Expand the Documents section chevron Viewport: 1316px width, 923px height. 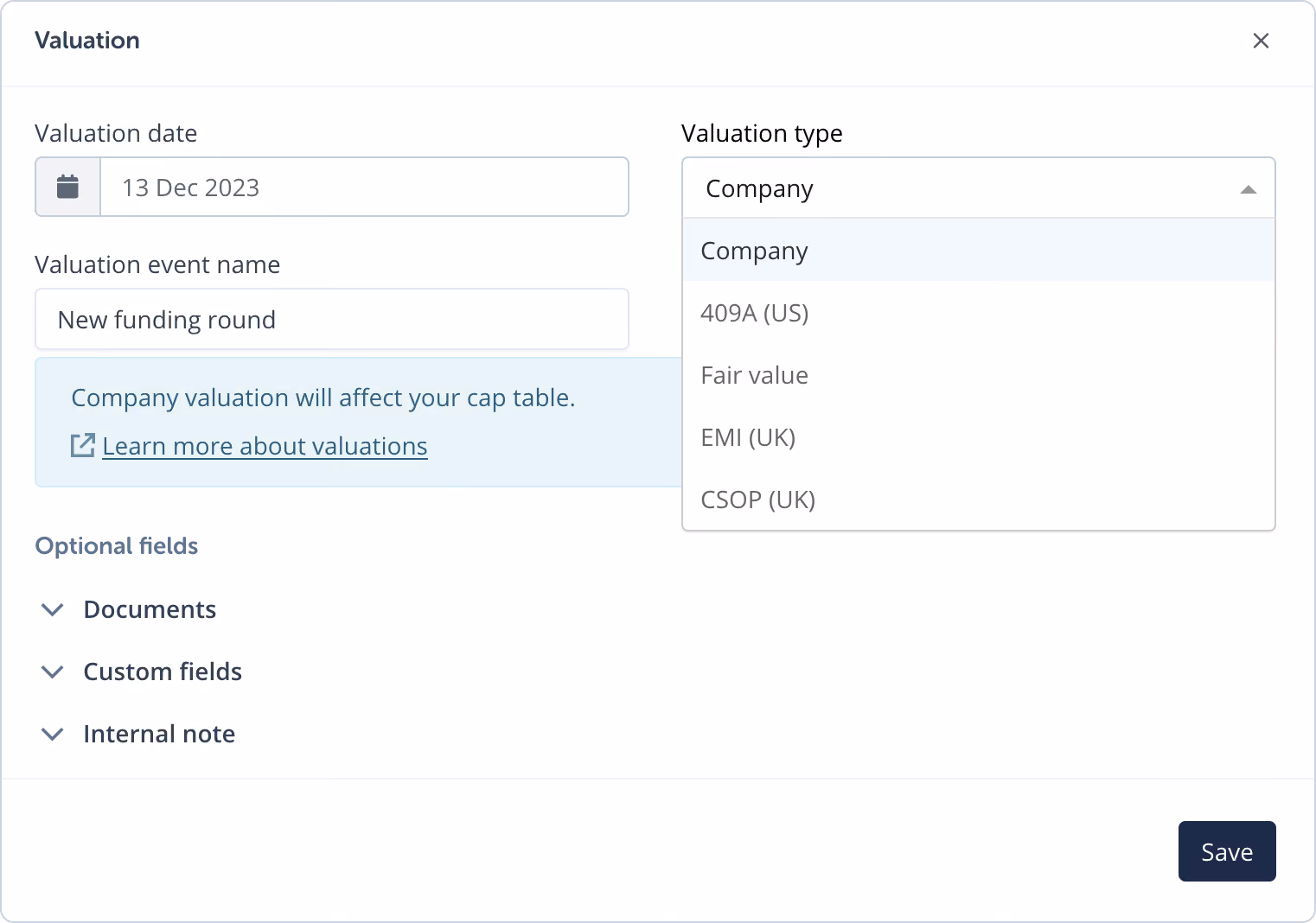[x=53, y=609]
